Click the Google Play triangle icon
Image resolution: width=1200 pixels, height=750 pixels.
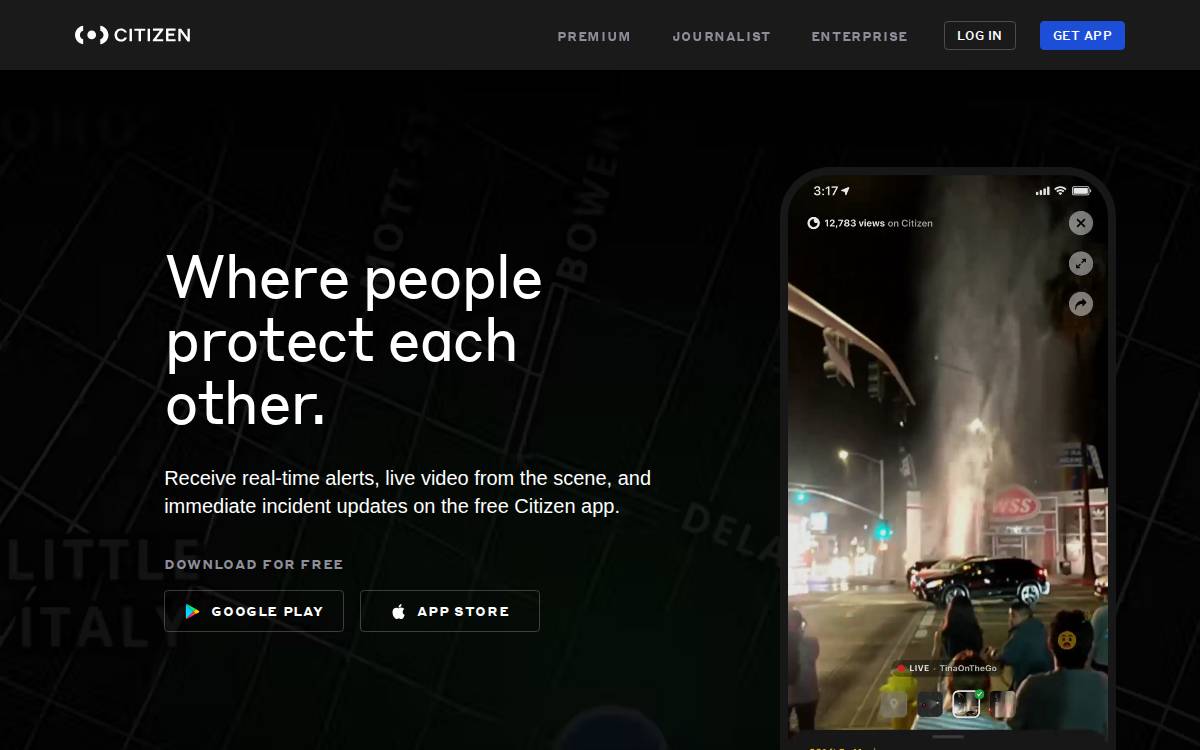point(192,611)
